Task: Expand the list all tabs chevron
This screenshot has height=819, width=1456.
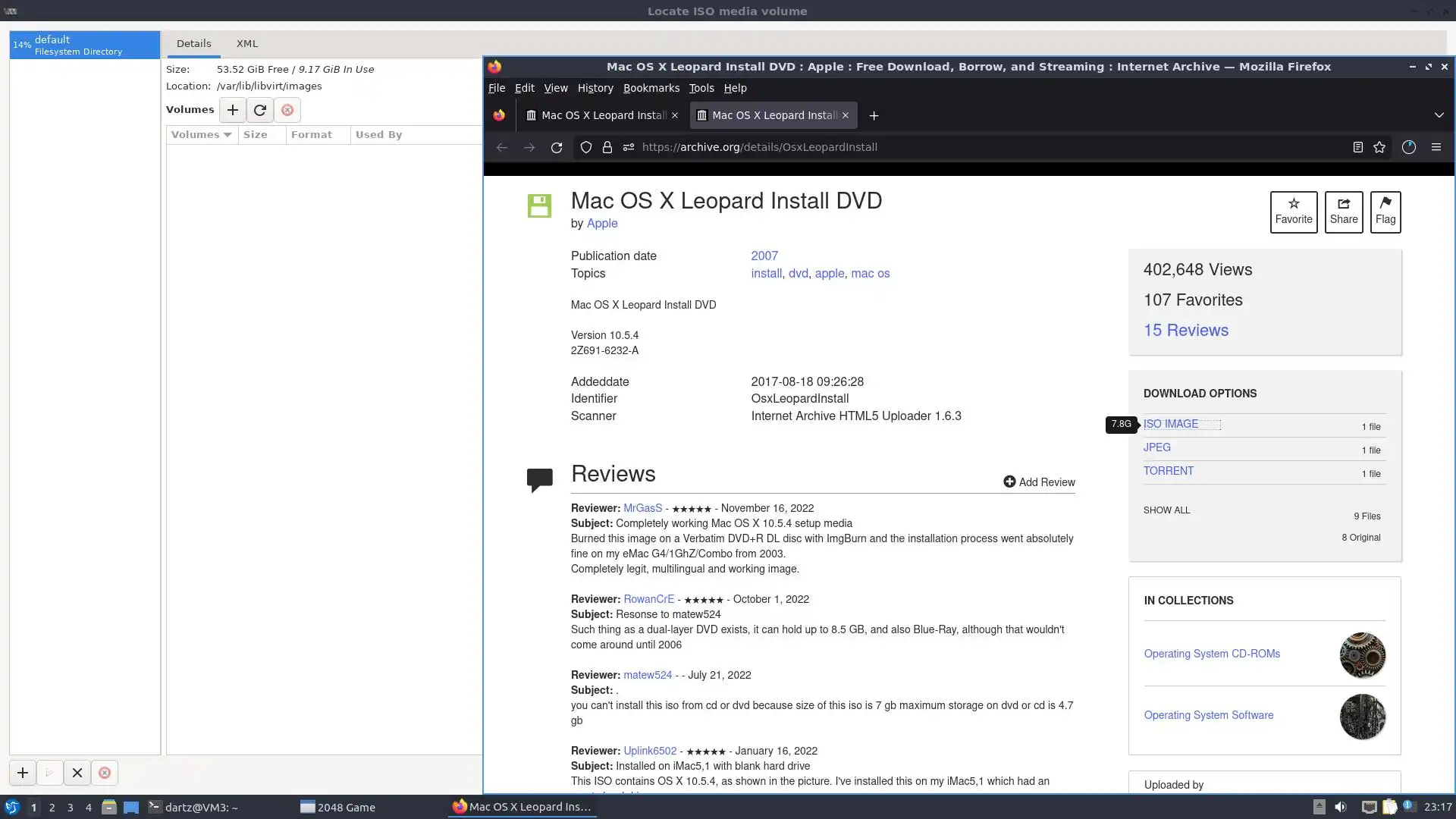Action: click(1439, 115)
